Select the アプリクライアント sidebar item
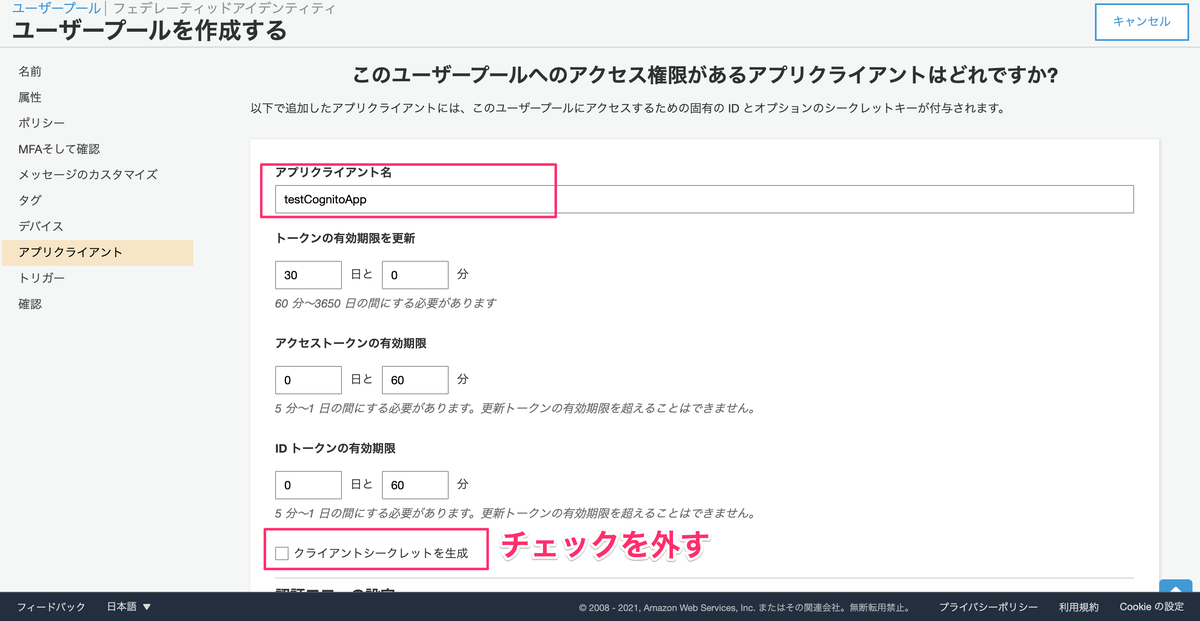 [x=97, y=252]
